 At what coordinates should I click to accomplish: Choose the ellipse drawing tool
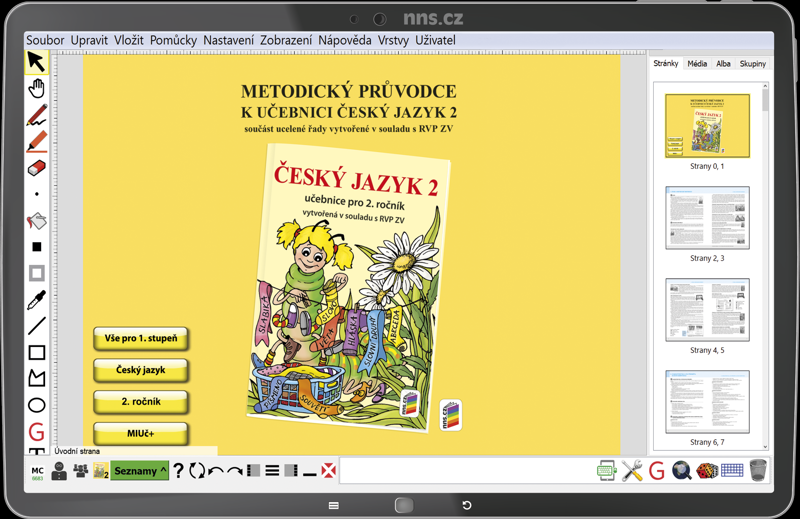pyautogui.click(x=36, y=405)
